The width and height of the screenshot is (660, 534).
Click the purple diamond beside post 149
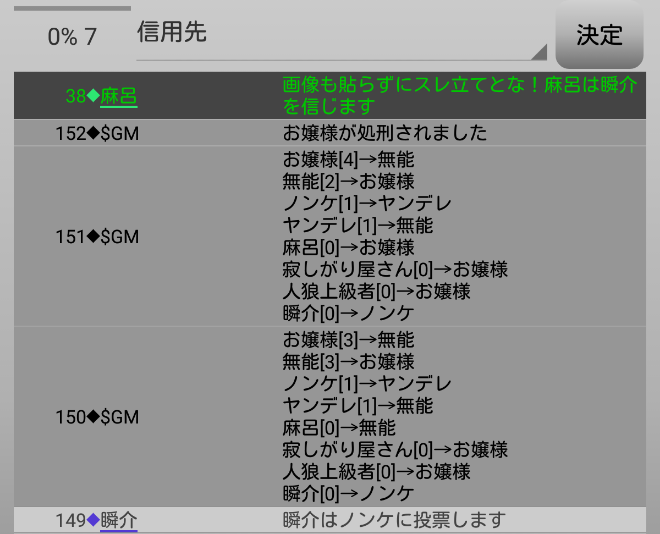[x=93, y=520]
